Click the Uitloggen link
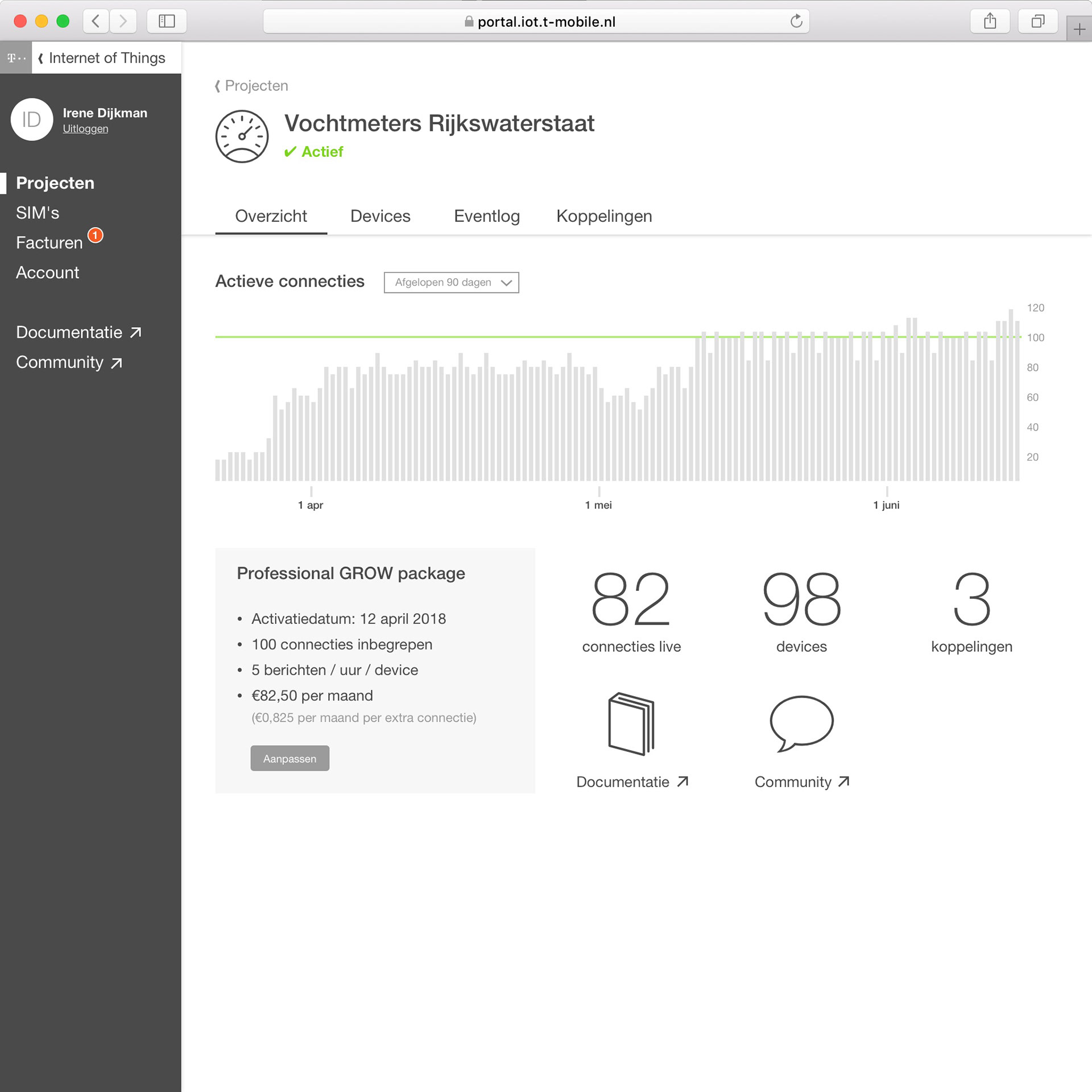1092x1092 pixels. pos(85,129)
